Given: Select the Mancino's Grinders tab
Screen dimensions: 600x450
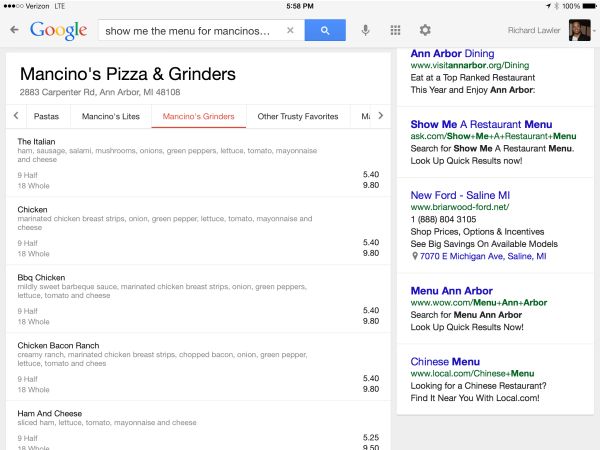Looking at the screenshot, I should [199, 116].
